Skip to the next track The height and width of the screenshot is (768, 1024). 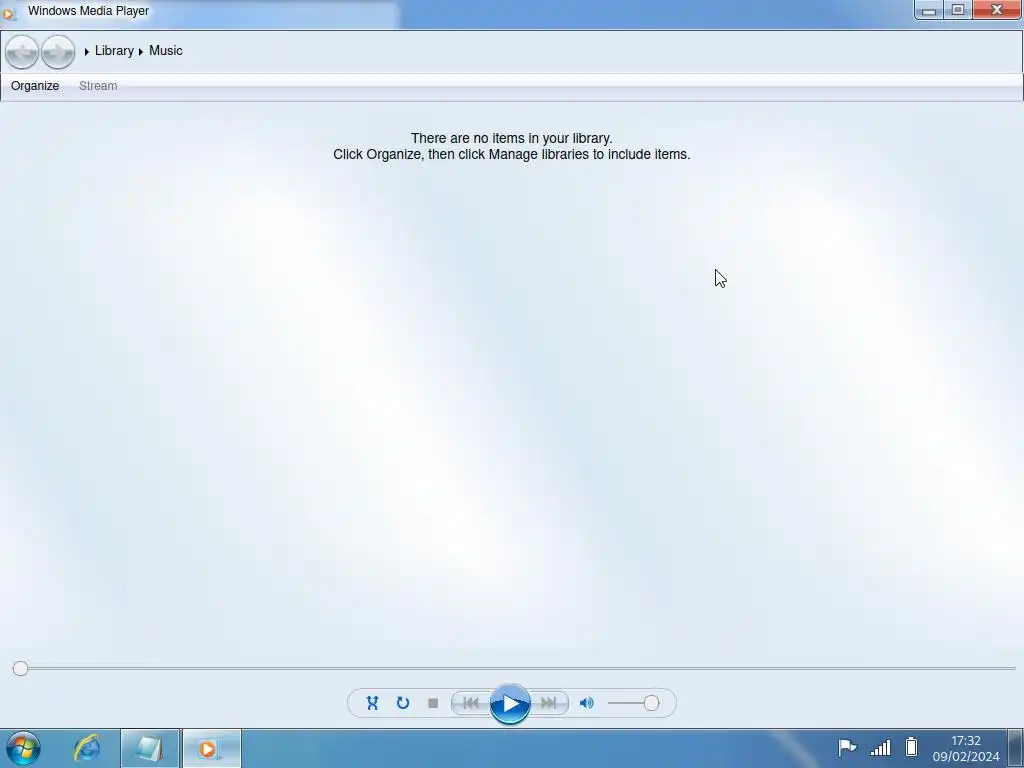point(549,703)
